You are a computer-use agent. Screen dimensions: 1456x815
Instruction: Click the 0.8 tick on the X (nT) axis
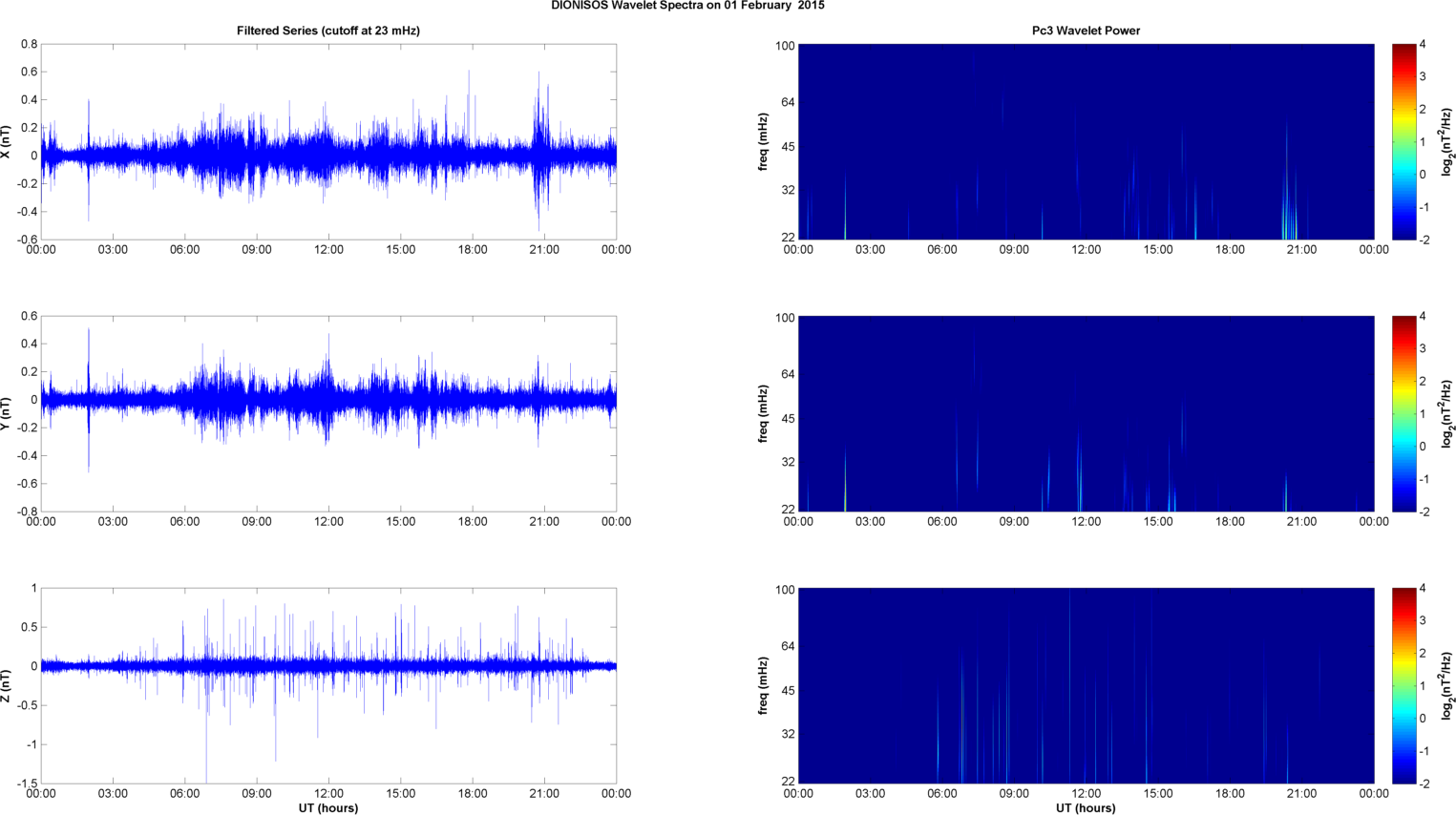(29, 44)
